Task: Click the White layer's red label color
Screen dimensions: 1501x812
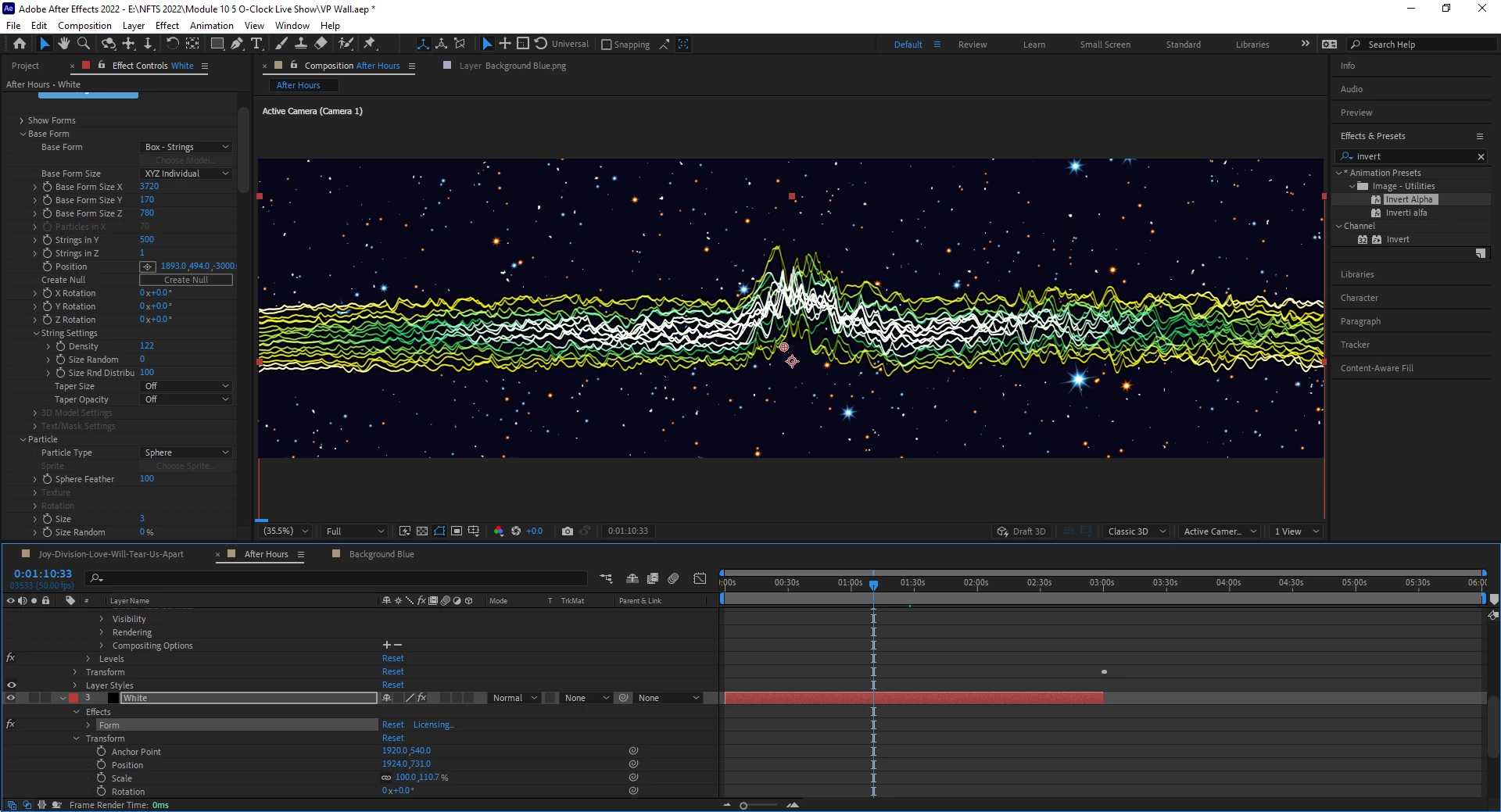Action: [73, 698]
